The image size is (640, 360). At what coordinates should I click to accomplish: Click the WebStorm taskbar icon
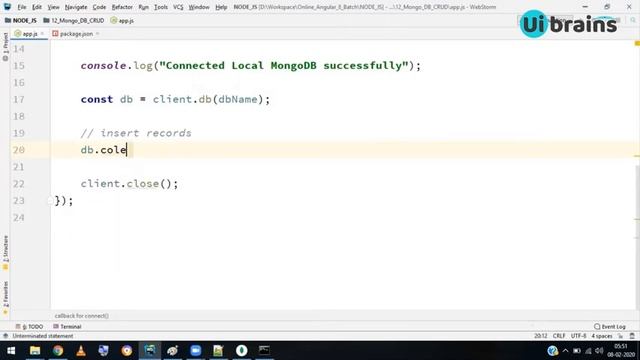tap(150, 351)
